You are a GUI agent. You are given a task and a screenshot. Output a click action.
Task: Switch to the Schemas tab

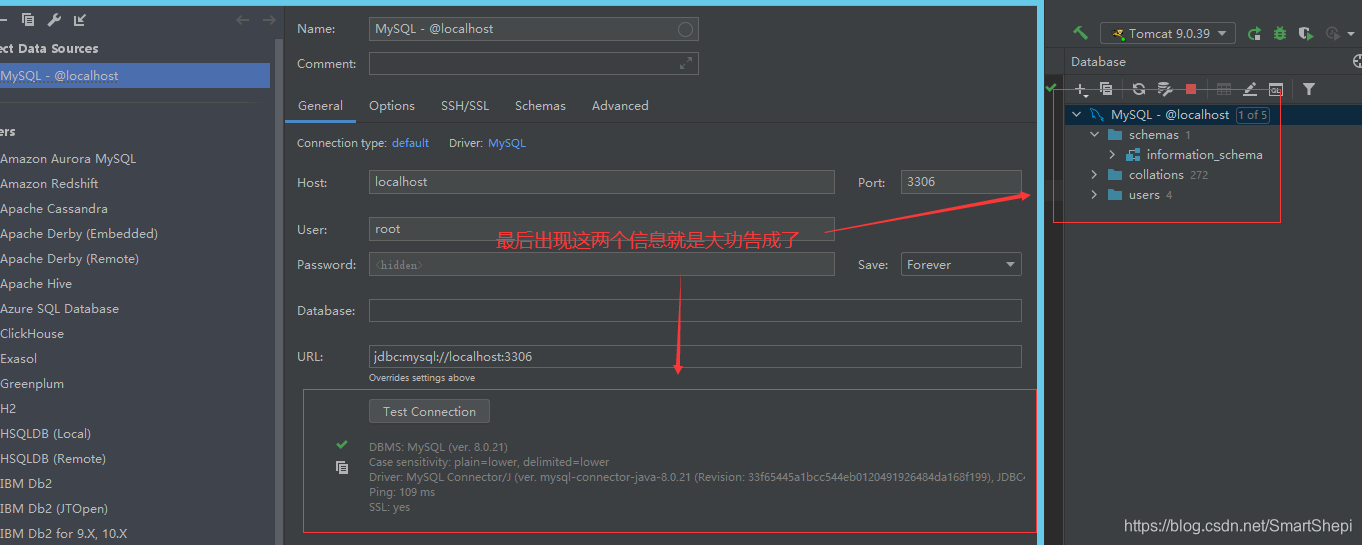click(540, 105)
